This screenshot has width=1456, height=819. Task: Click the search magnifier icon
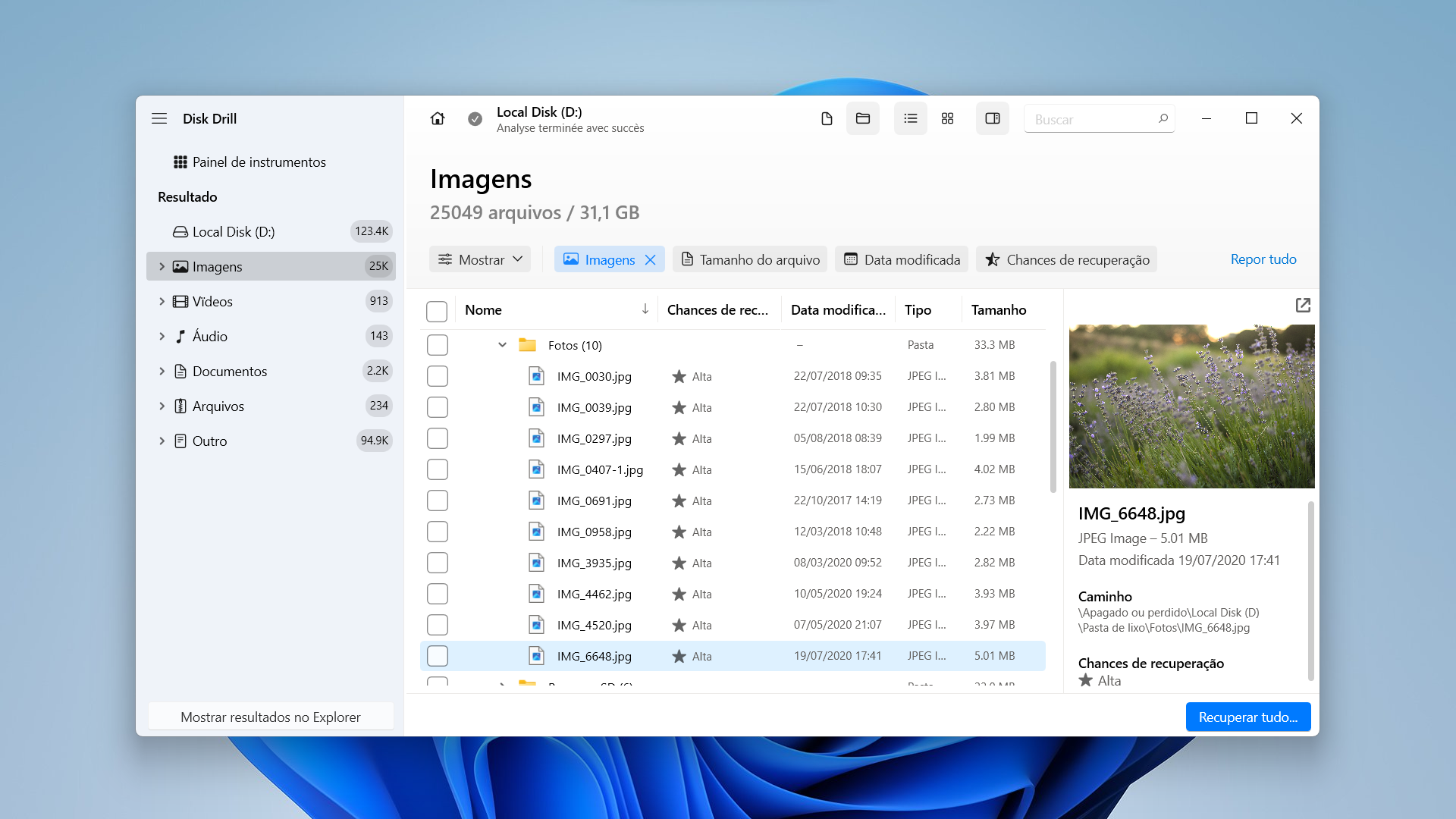(x=1163, y=118)
